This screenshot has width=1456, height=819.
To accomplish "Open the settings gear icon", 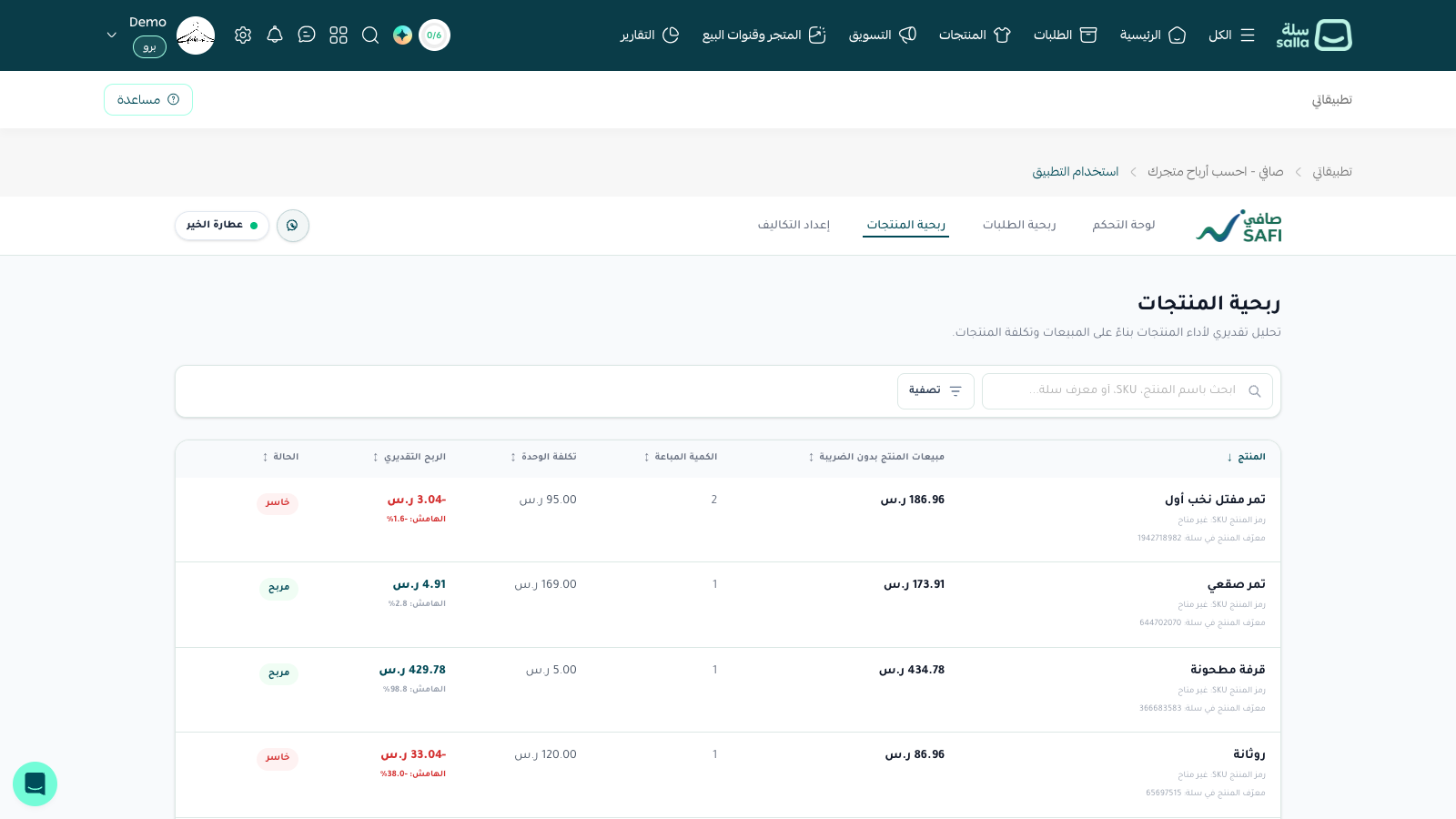I will click(243, 35).
